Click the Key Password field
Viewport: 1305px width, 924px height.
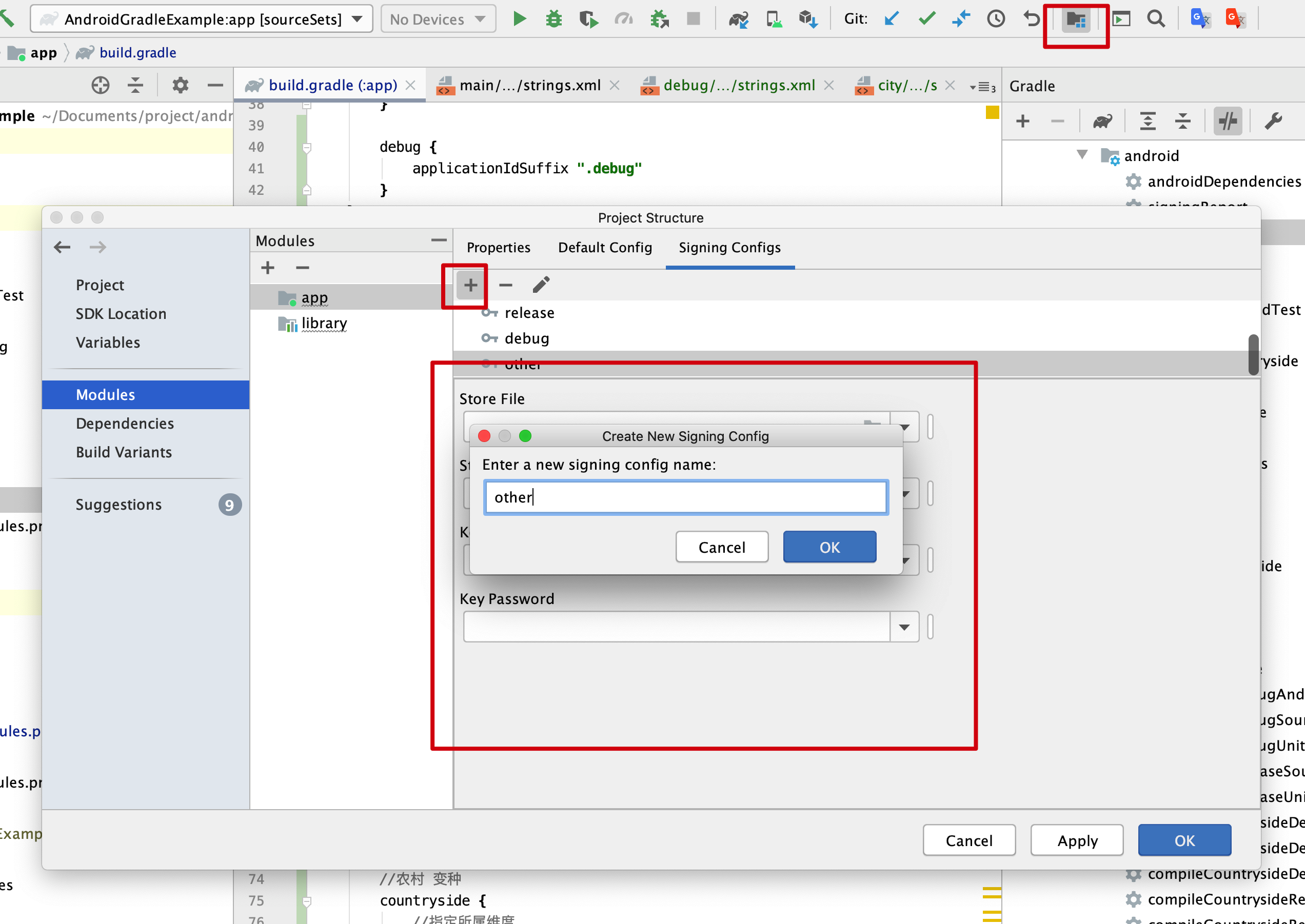tap(677, 627)
